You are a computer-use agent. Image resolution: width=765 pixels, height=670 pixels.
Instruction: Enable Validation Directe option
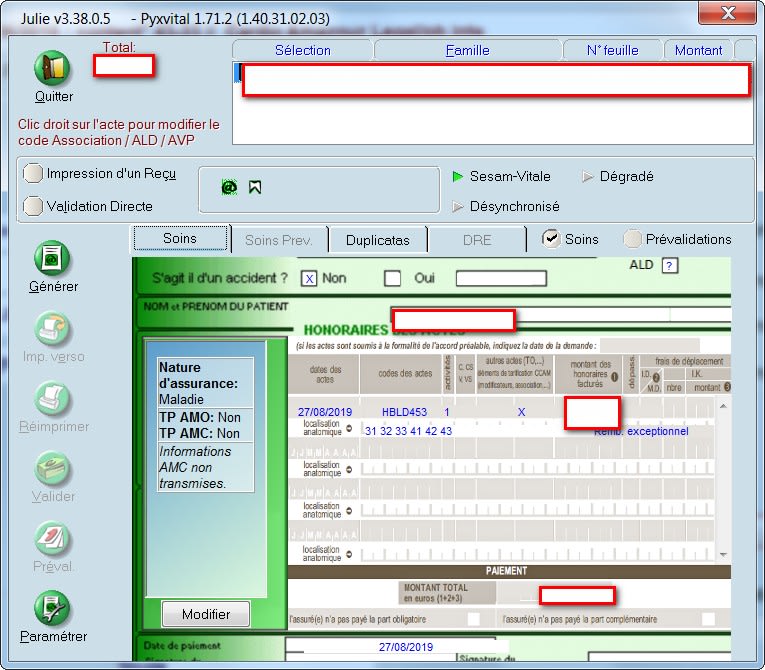coord(33,206)
